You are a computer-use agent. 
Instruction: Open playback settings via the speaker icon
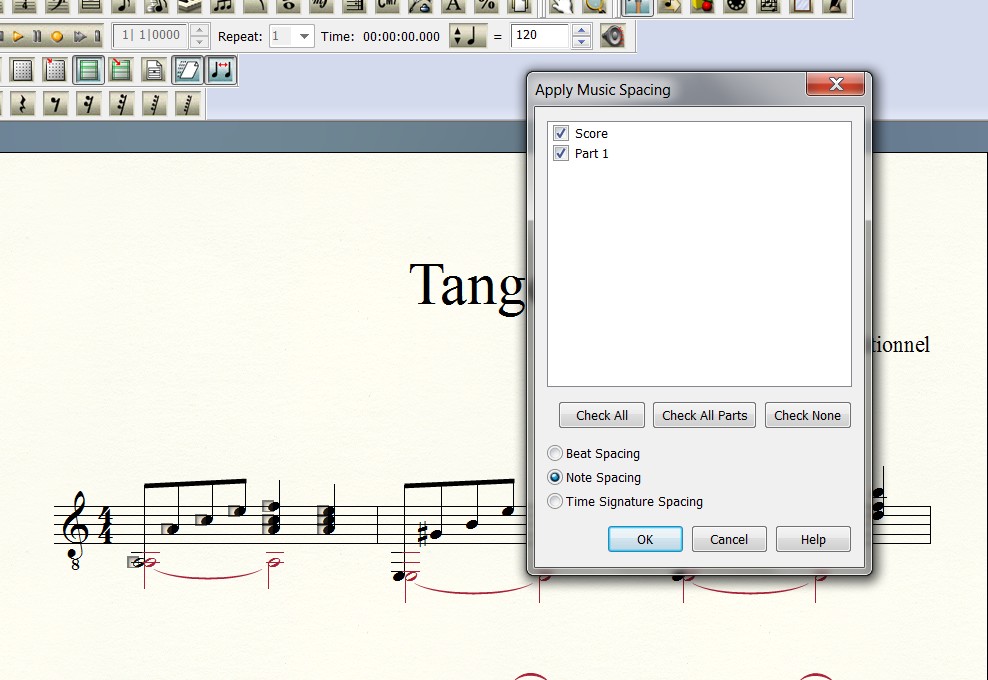pyautogui.click(x=612, y=37)
